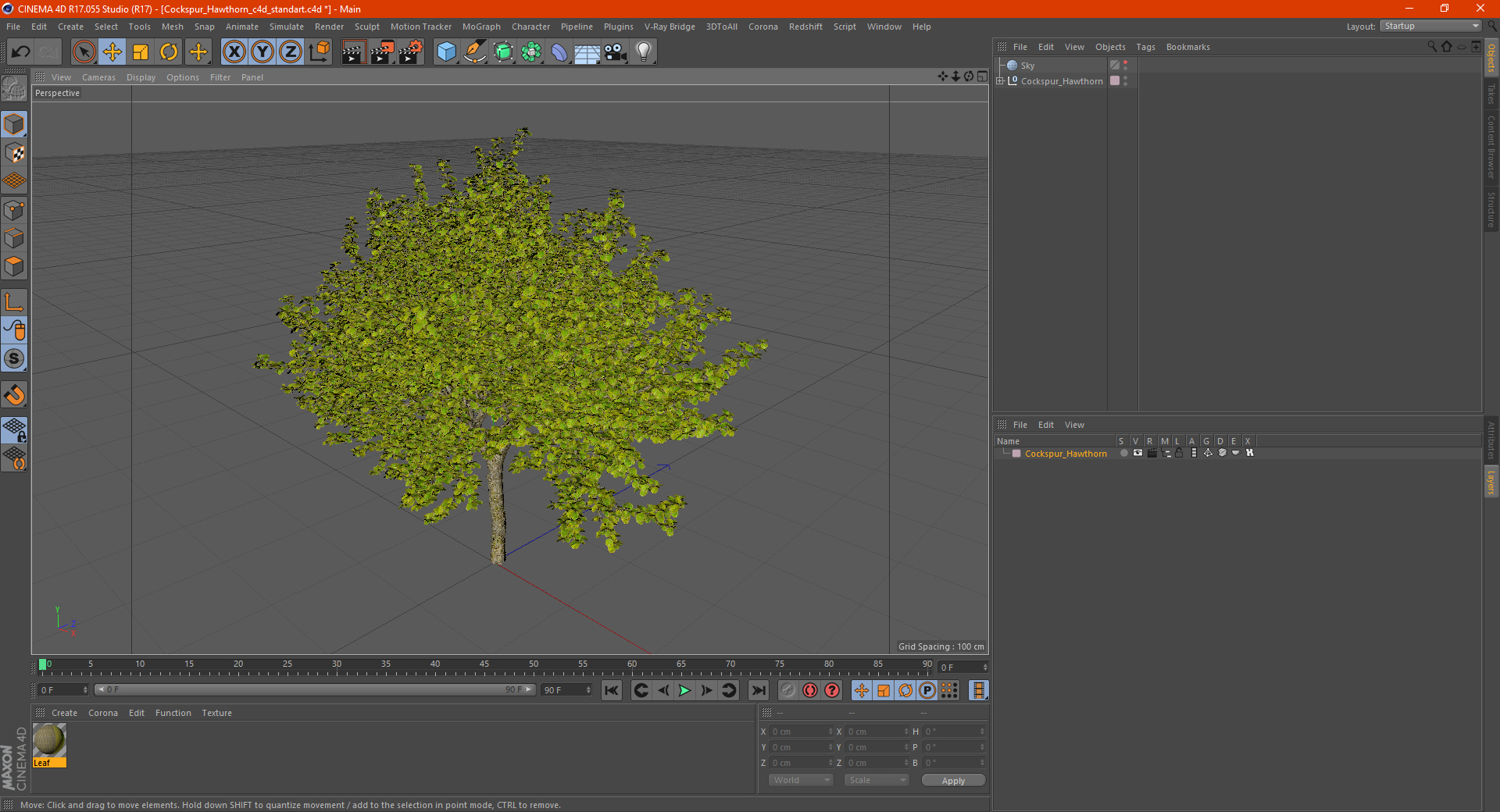Image resolution: width=1500 pixels, height=812 pixels.
Task: Toggle Cockspur_Hawthorn layer viewport visibility
Action: tap(1137, 453)
